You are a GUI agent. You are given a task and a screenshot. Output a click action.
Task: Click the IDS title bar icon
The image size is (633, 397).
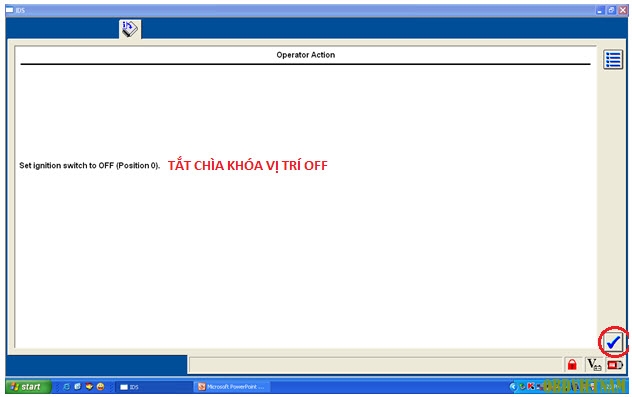10,10
